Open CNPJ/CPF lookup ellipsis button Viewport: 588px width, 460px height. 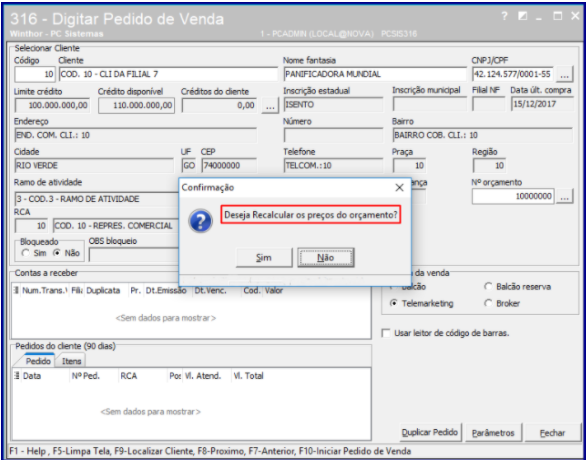[x=564, y=74]
